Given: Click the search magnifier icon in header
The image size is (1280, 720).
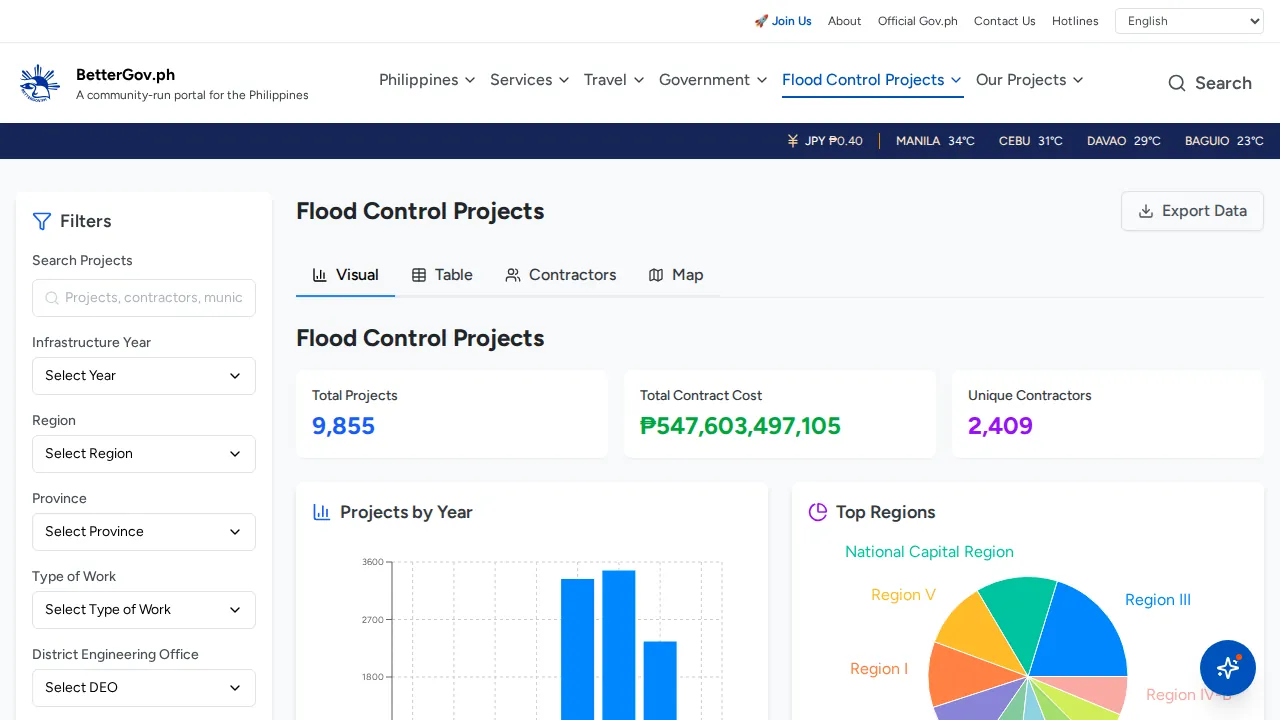Looking at the screenshot, I should (x=1177, y=83).
